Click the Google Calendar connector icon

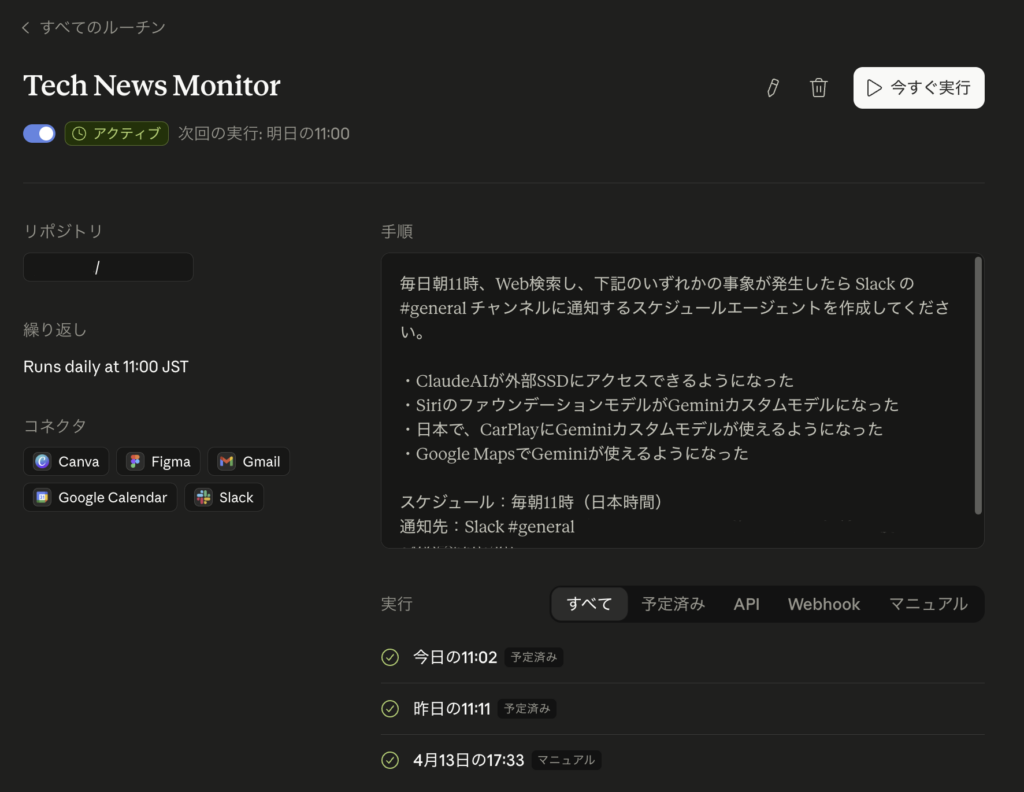(42, 497)
